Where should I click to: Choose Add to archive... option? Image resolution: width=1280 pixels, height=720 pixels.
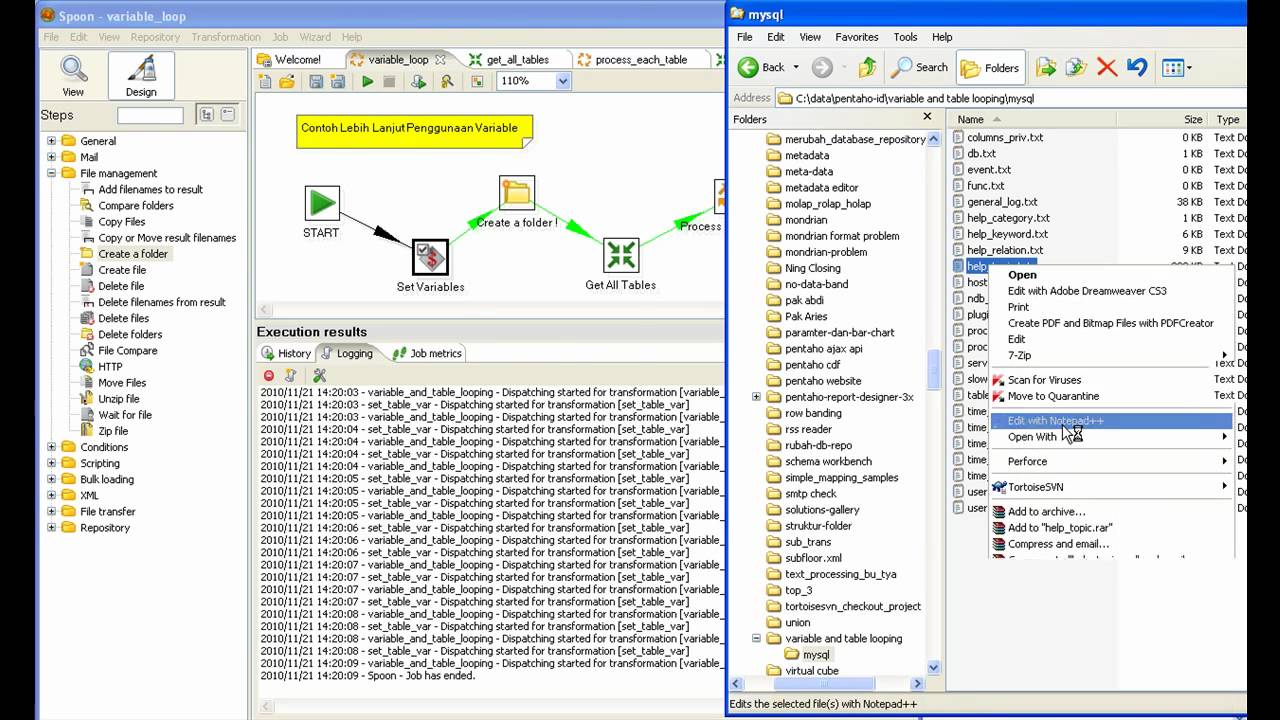coord(1109,511)
